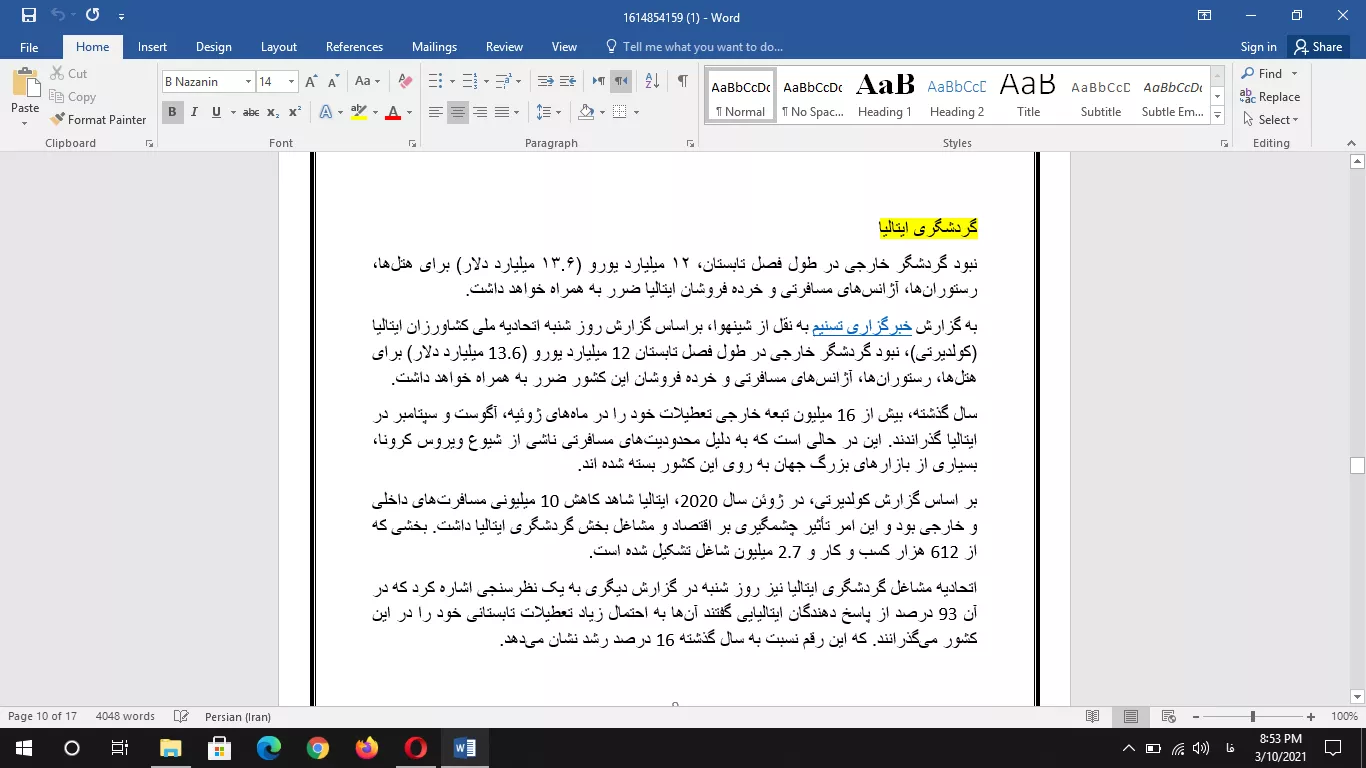Click the Tell me what you want to do box

coord(694,47)
